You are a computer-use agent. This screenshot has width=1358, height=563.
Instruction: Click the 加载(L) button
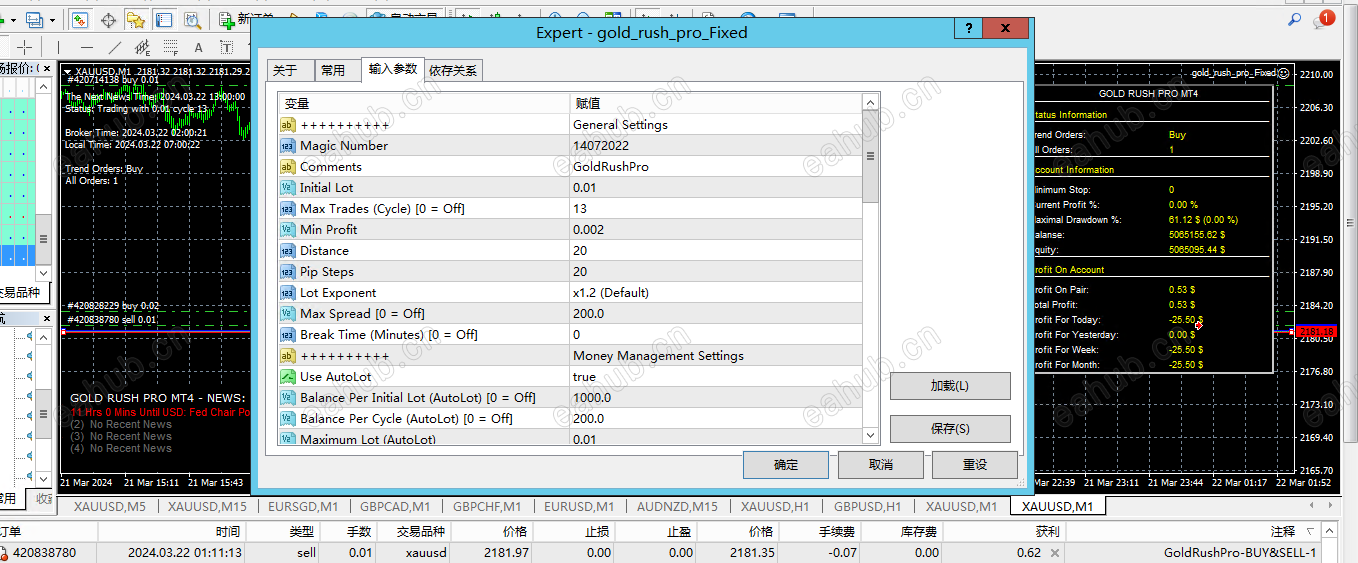point(950,386)
